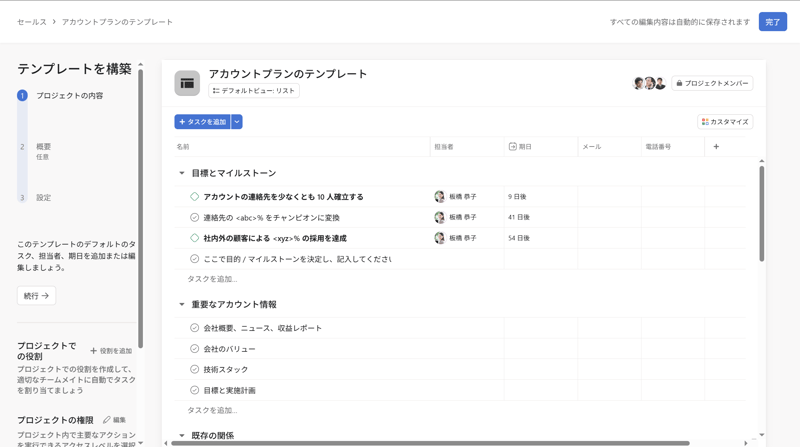Click the milestone diamond for アカウントの連絡先 task

tap(194, 196)
